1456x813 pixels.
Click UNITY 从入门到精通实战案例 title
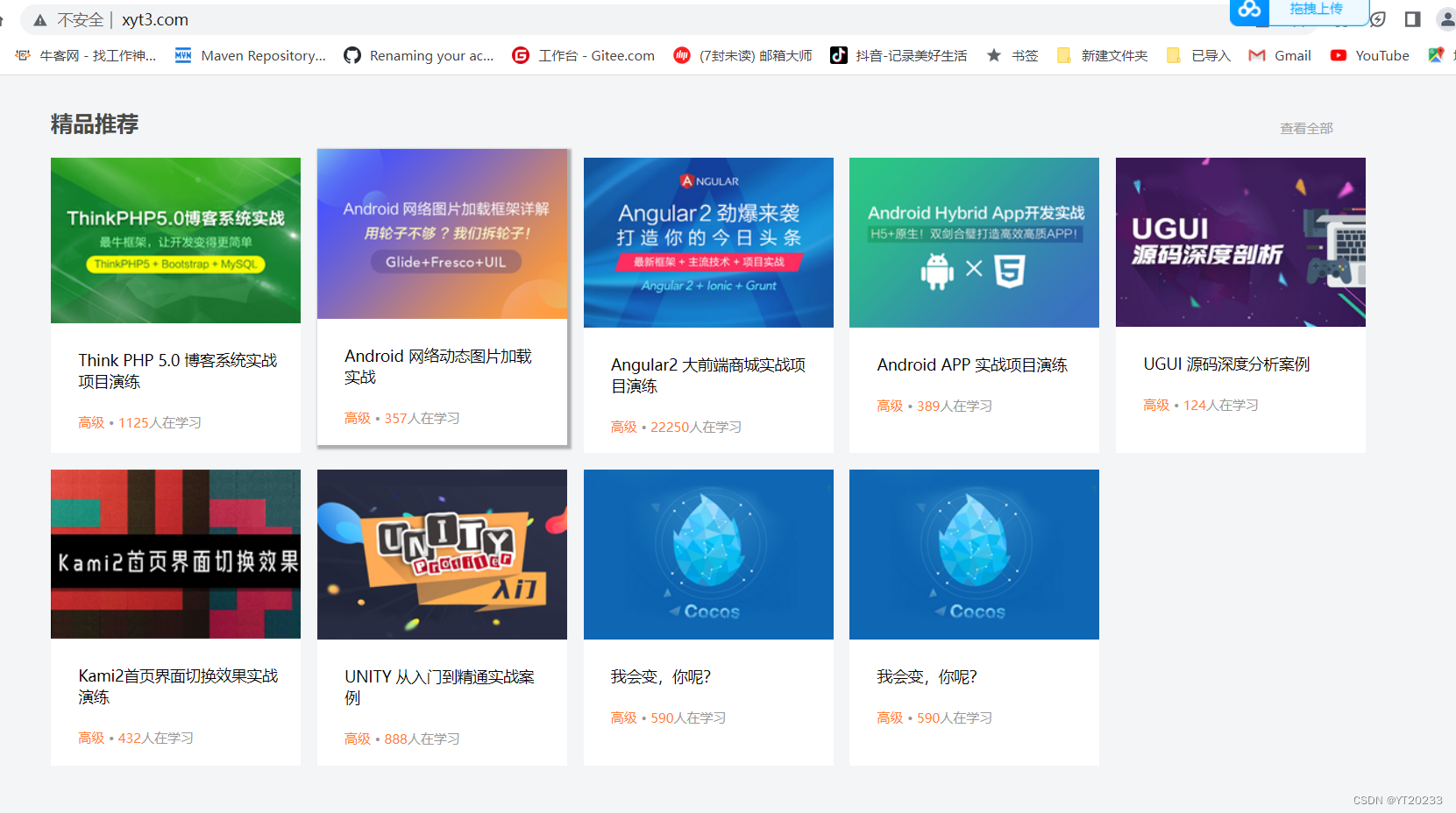click(x=439, y=687)
